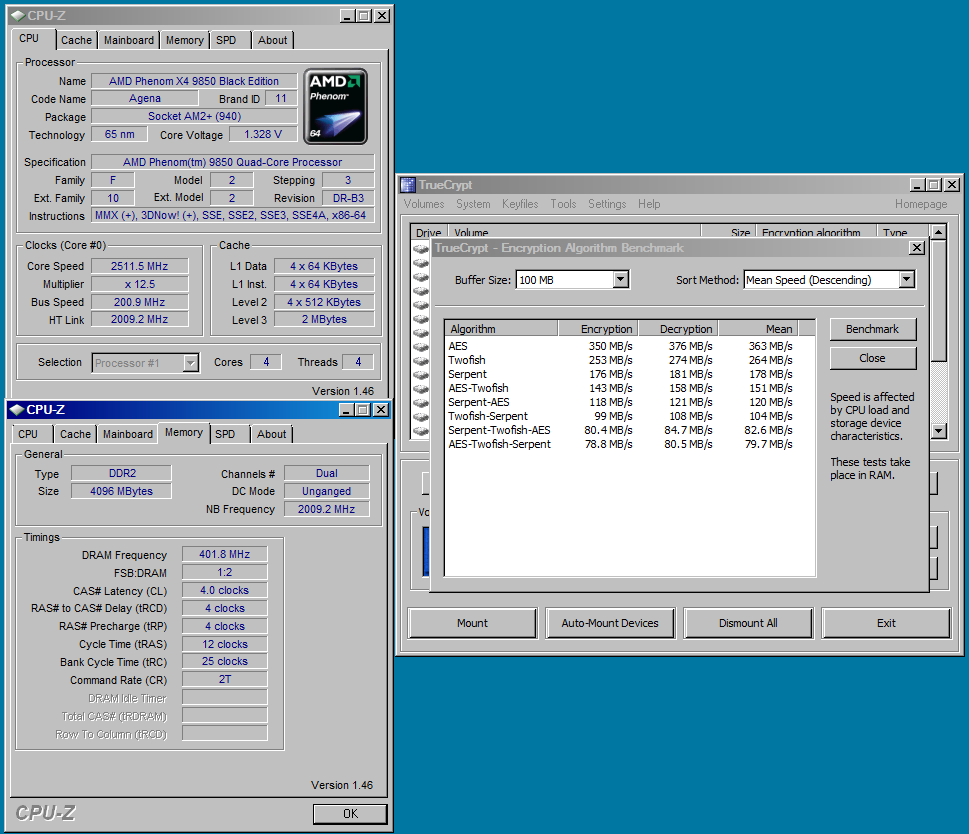Viewport: 969px width, 834px height.
Task: Click the Exit button in TrueCrypt
Action: [x=886, y=623]
